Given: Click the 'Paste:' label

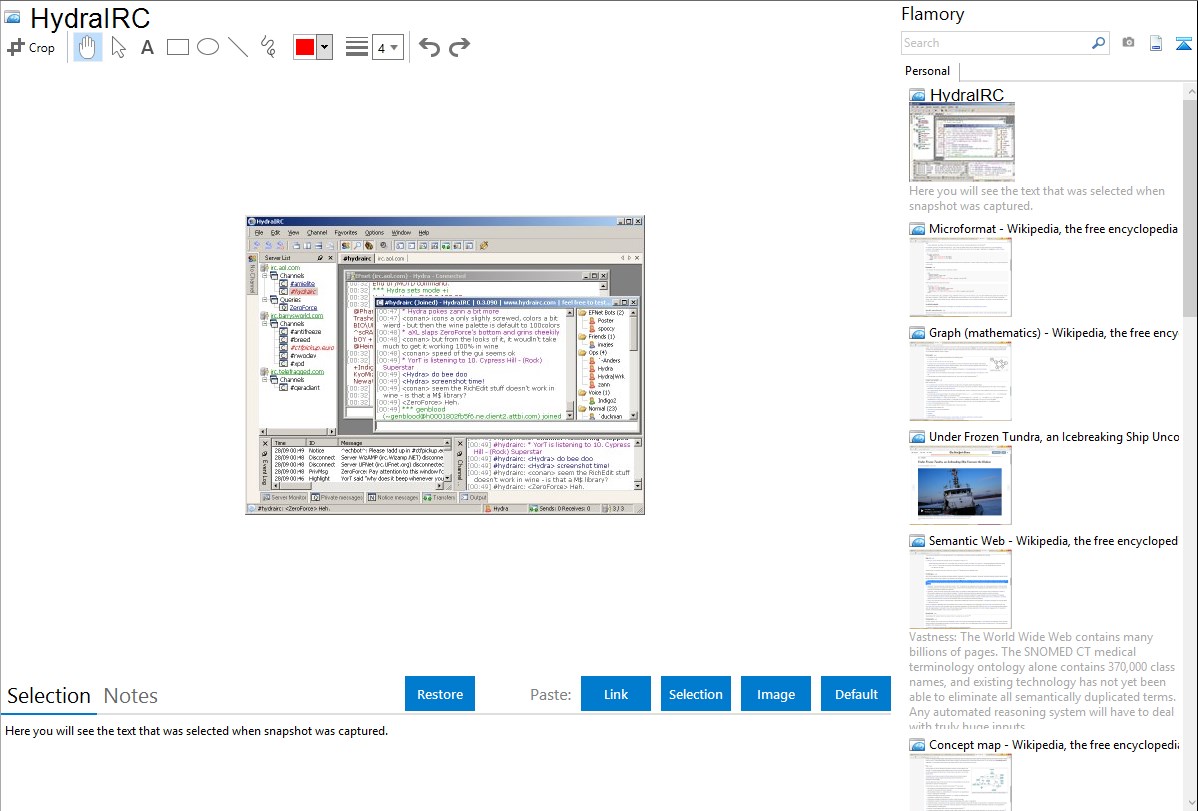Looking at the screenshot, I should click(551, 695).
